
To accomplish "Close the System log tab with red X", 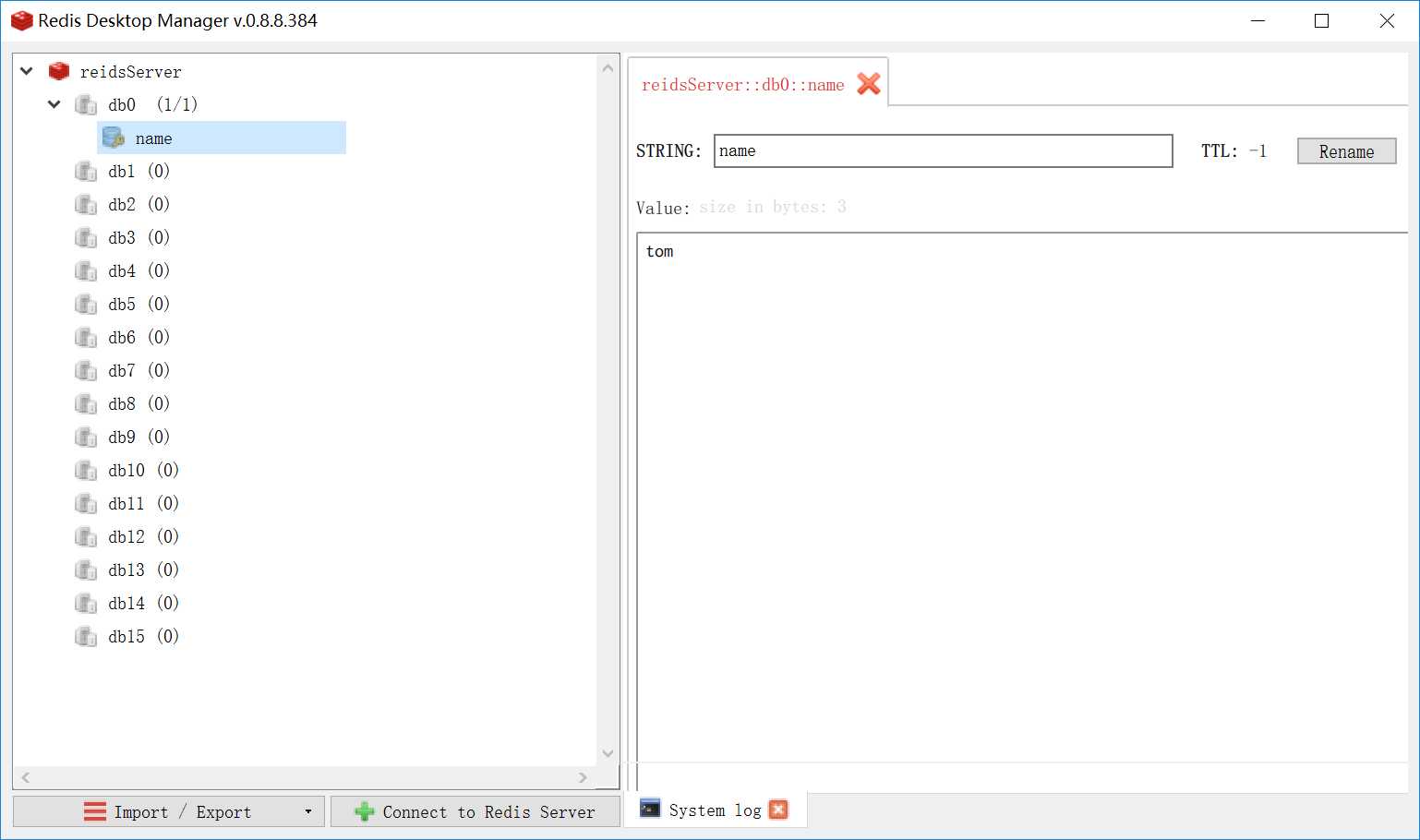I will point(778,810).
